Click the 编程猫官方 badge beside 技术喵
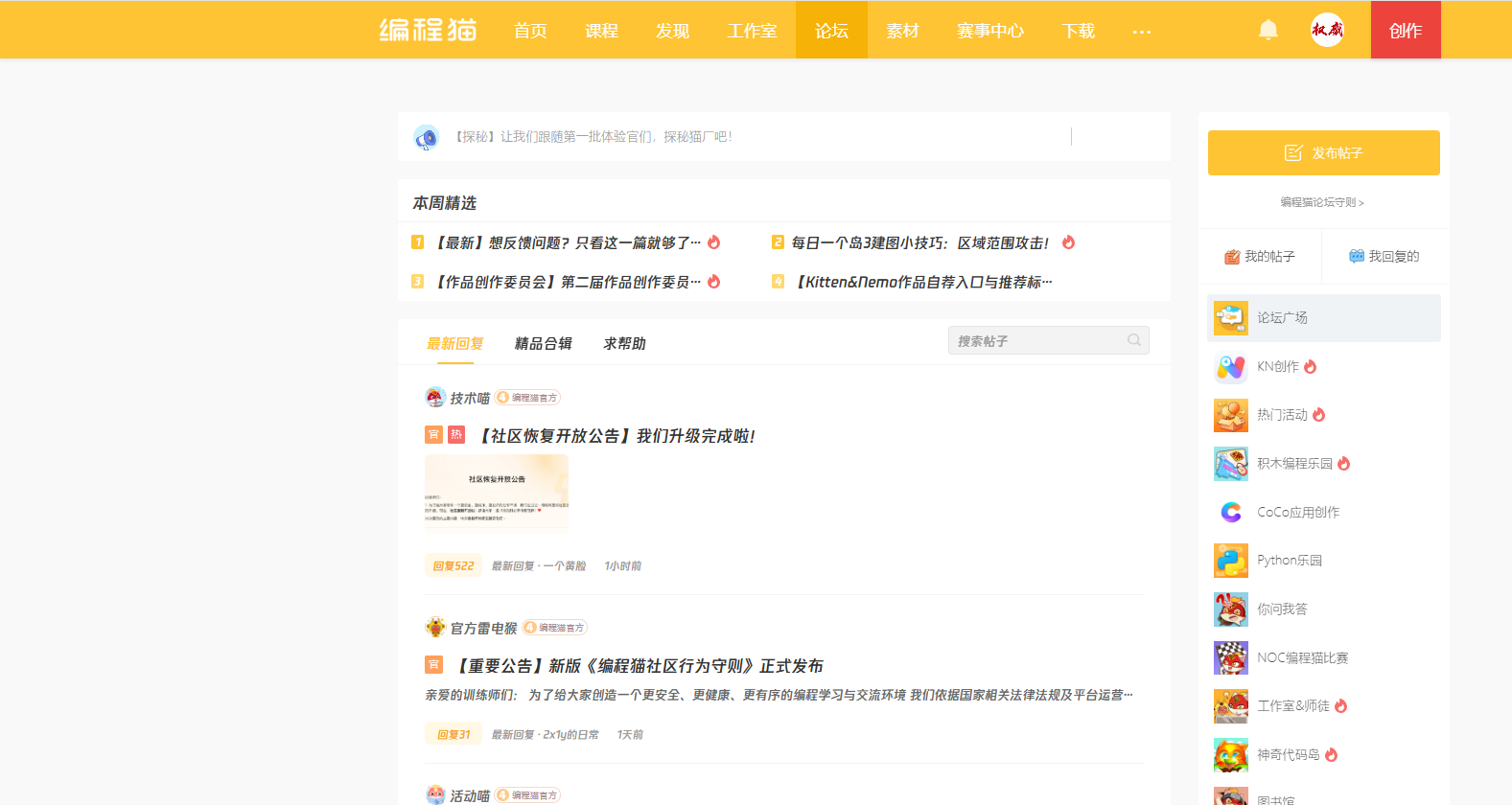This screenshot has height=805, width=1512. (527, 398)
